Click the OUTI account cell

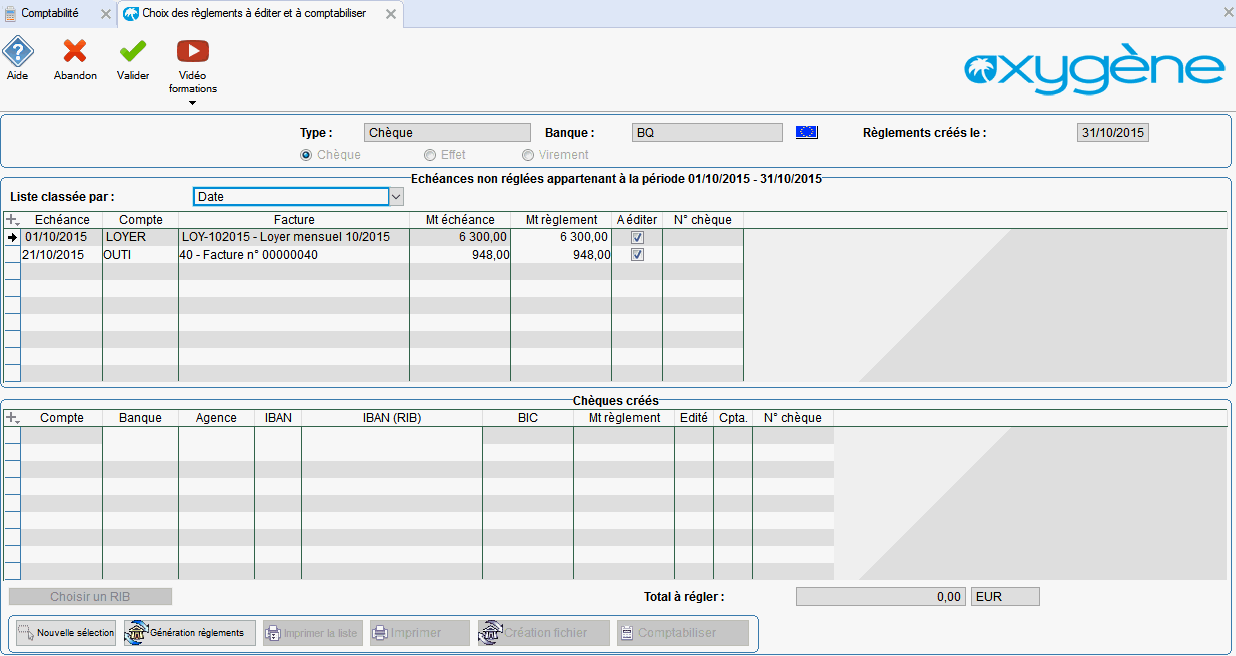[140, 255]
